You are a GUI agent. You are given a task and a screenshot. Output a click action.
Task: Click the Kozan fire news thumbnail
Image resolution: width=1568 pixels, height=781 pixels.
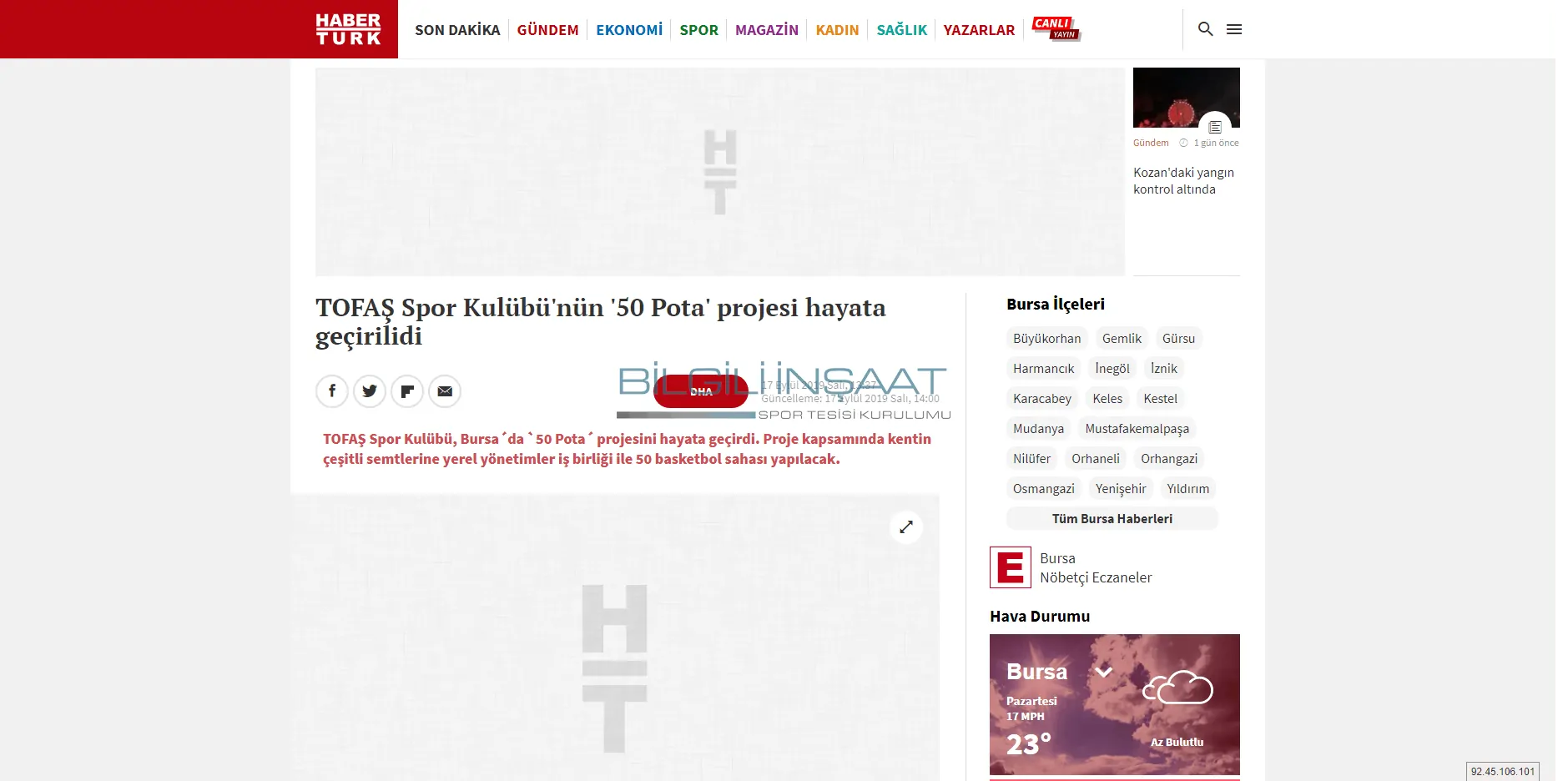1186,98
